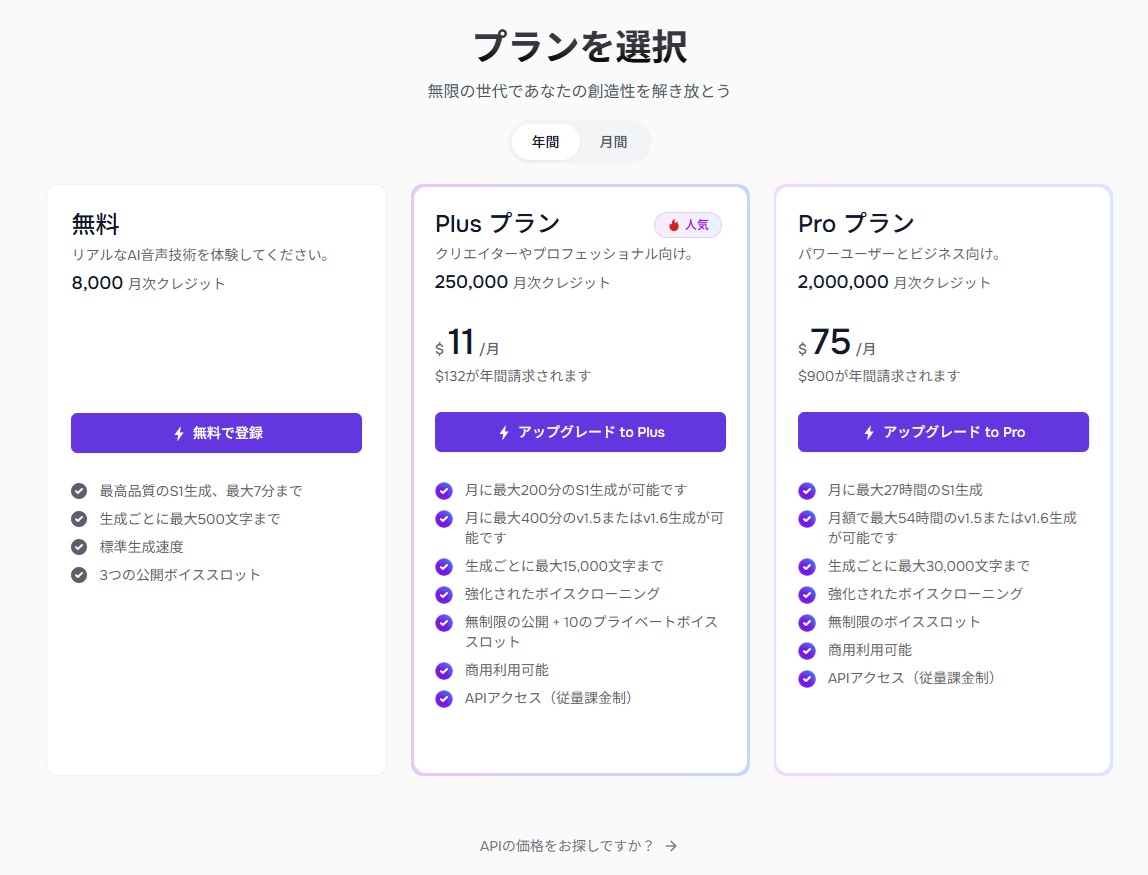Click checkmark beside 月に最大27時間のS1生成
This screenshot has height=875, width=1148.
pos(807,491)
